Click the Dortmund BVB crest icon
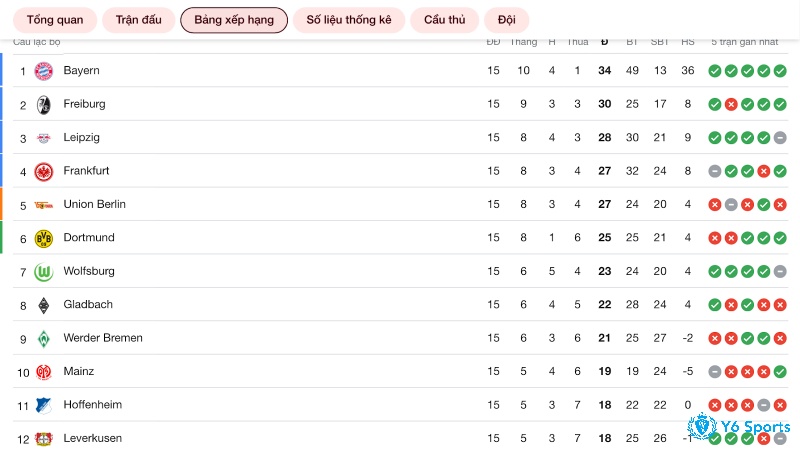800x450 pixels. coord(43,238)
